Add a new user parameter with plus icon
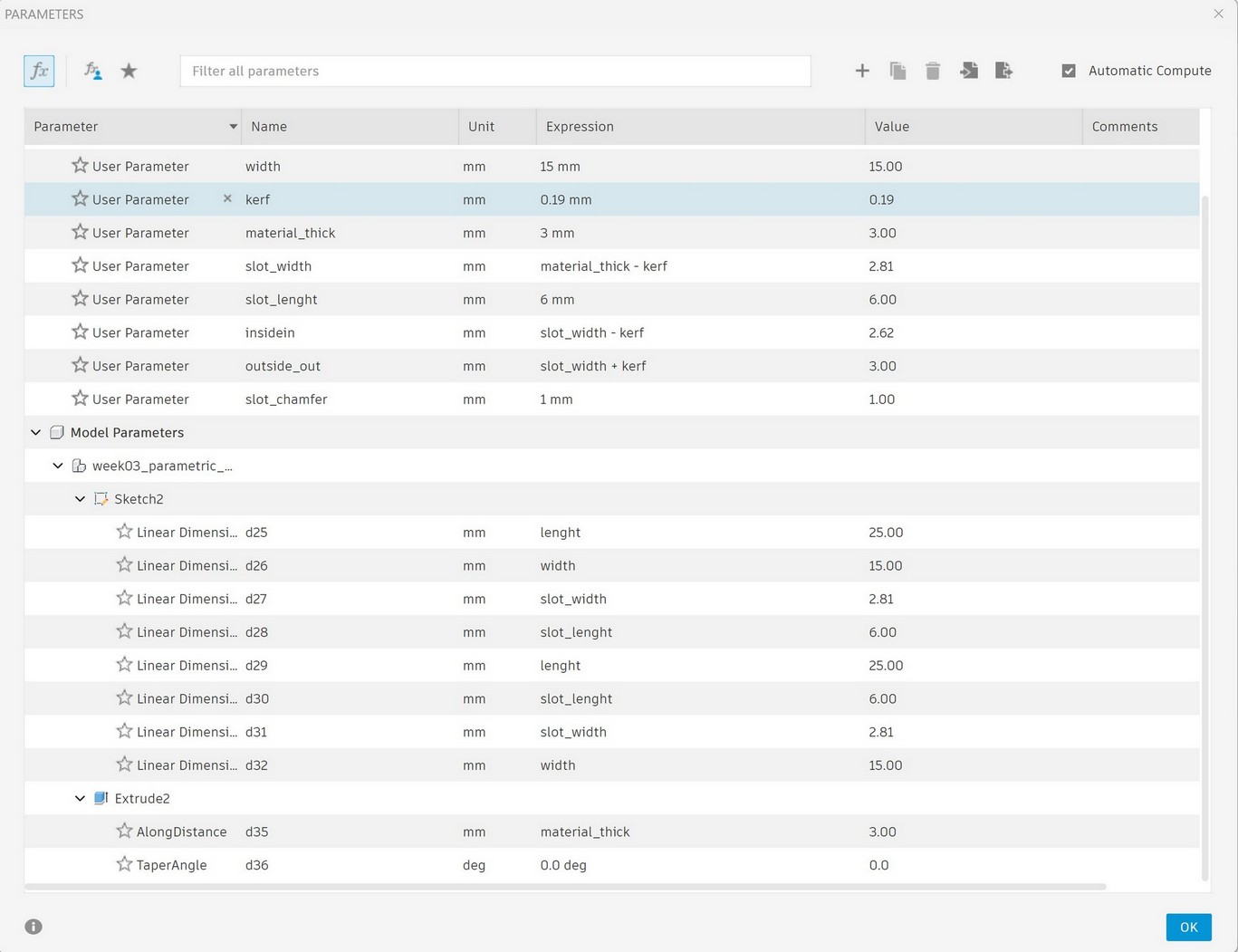1238x952 pixels. click(862, 71)
